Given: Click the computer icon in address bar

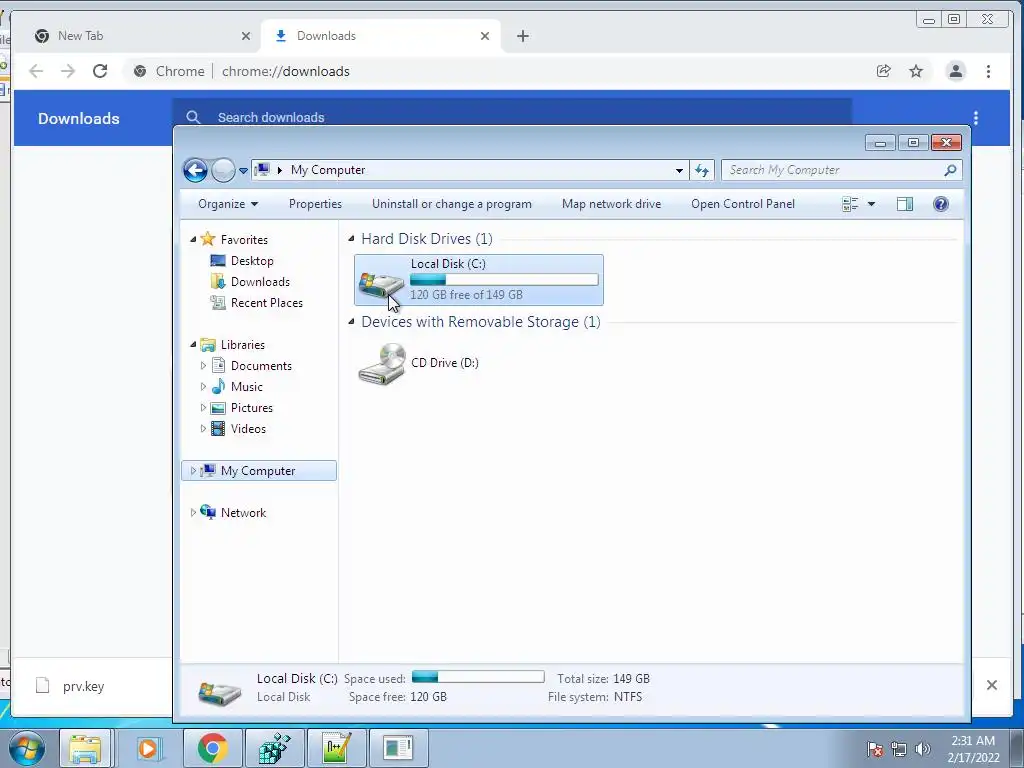Looking at the screenshot, I should (x=263, y=170).
